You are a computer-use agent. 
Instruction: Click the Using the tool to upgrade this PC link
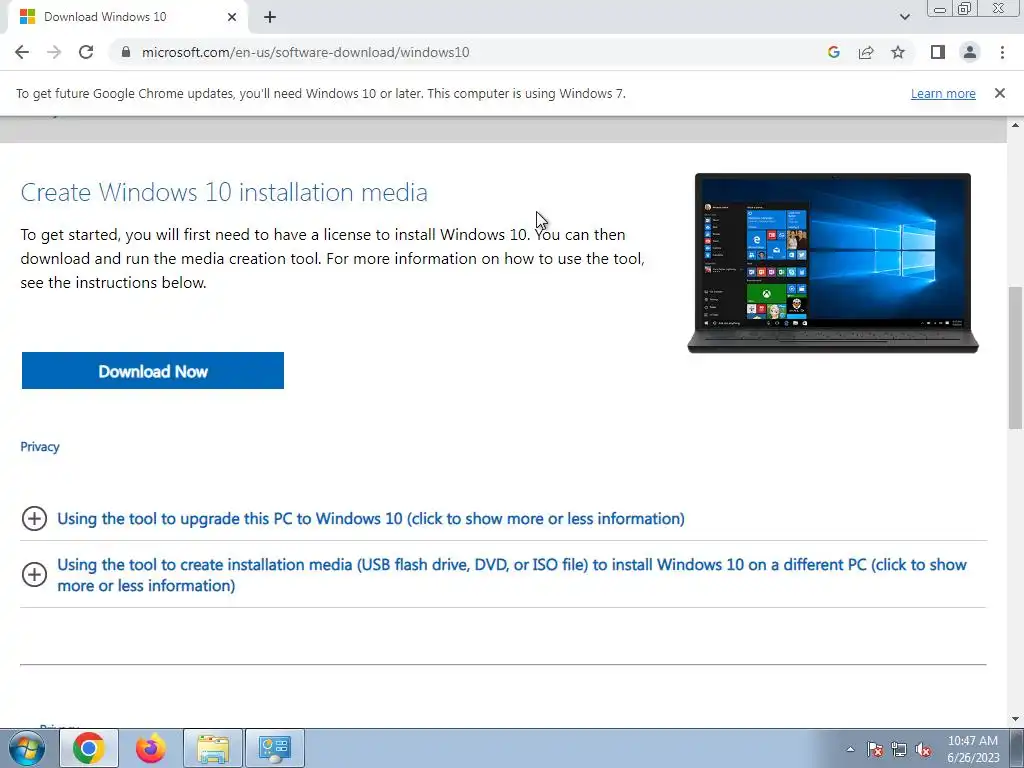[371, 519]
